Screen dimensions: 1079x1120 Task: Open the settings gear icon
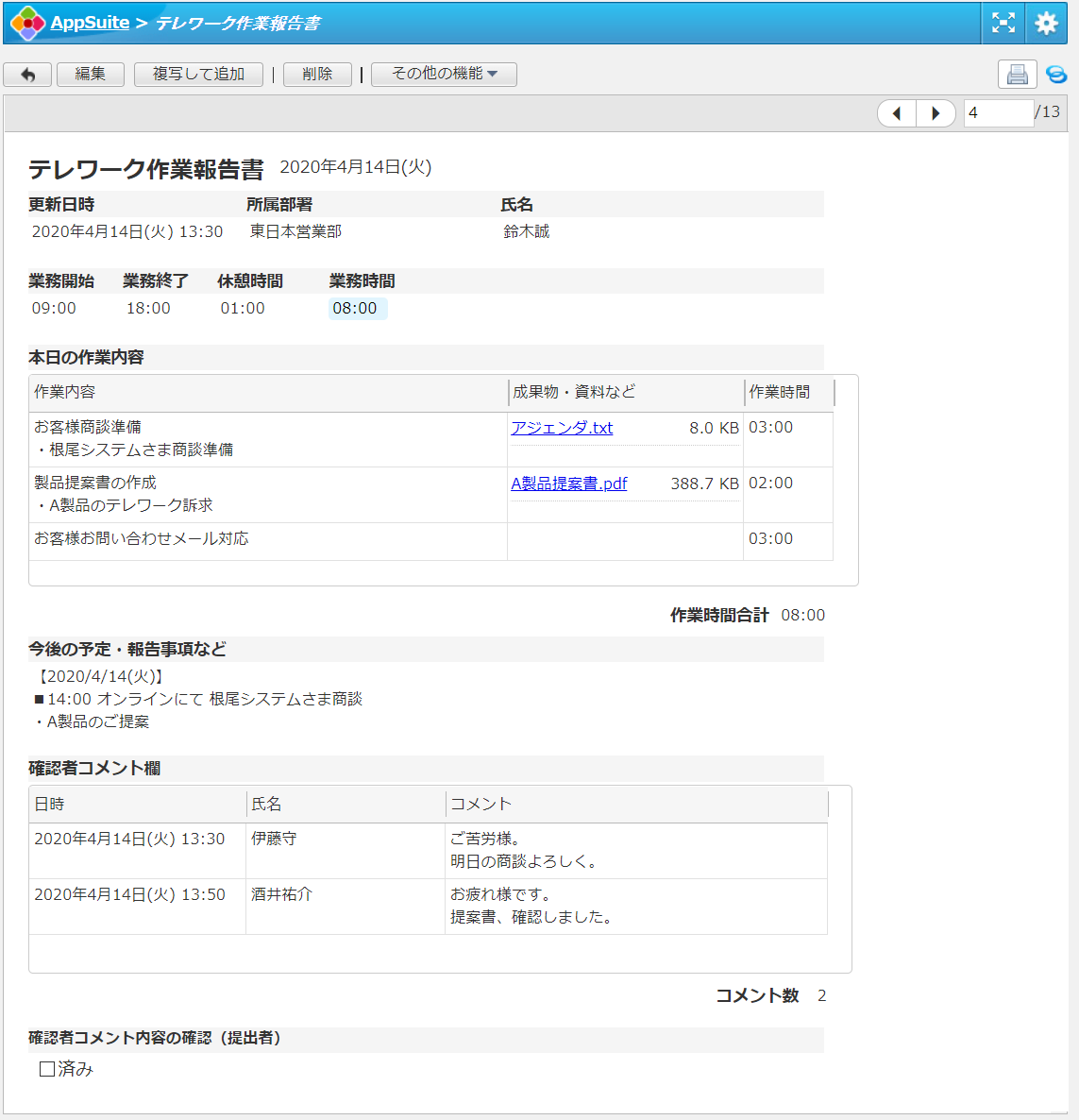coord(1046,23)
